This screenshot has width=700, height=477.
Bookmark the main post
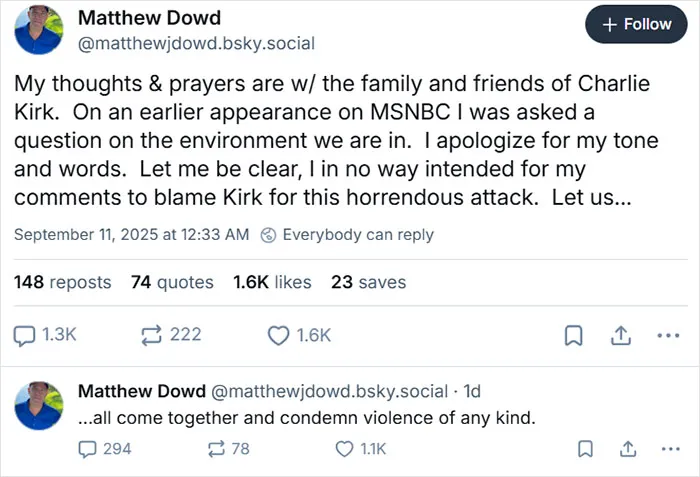pos(574,335)
